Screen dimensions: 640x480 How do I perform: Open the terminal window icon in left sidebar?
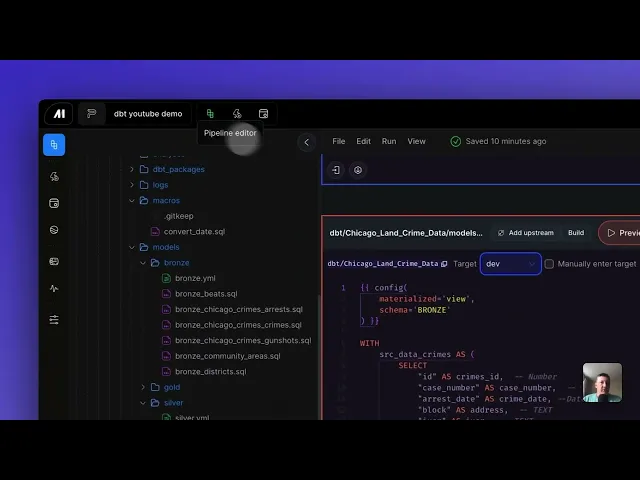(54, 203)
